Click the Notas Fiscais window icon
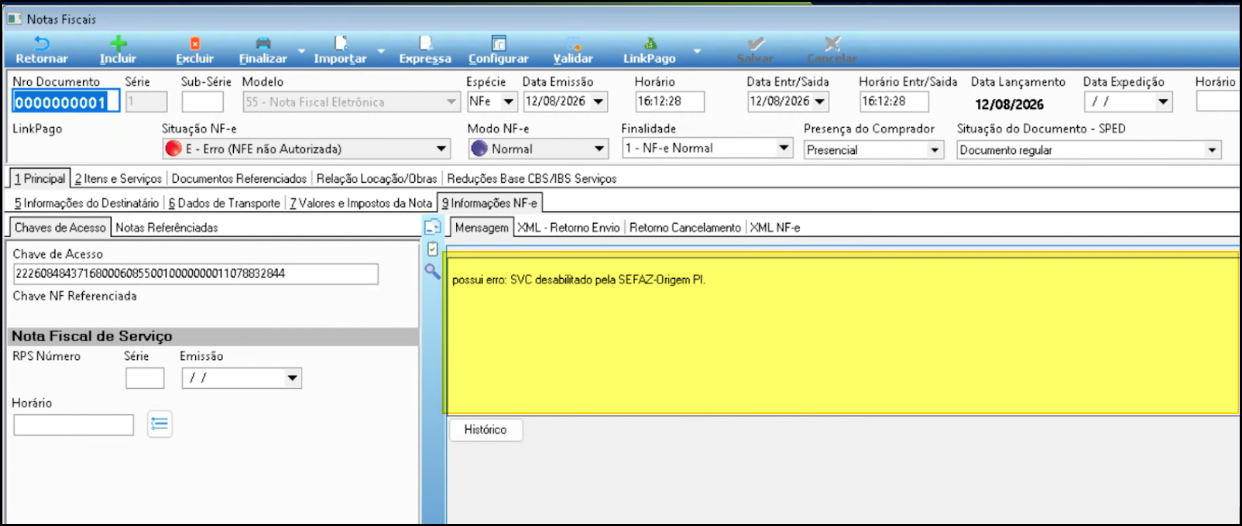 (x=14, y=17)
